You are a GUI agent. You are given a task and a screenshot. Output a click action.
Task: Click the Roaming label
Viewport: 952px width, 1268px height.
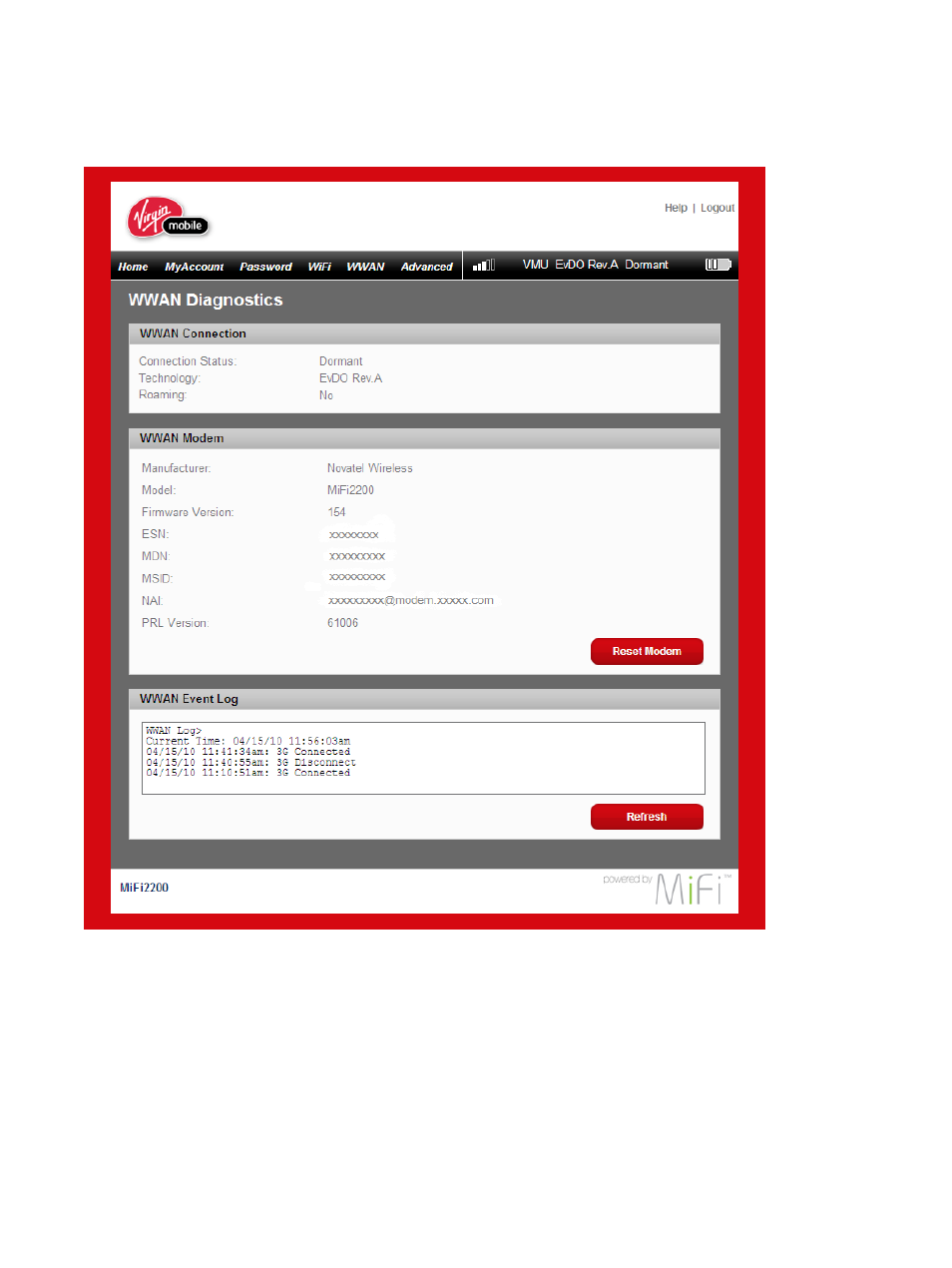163,395
